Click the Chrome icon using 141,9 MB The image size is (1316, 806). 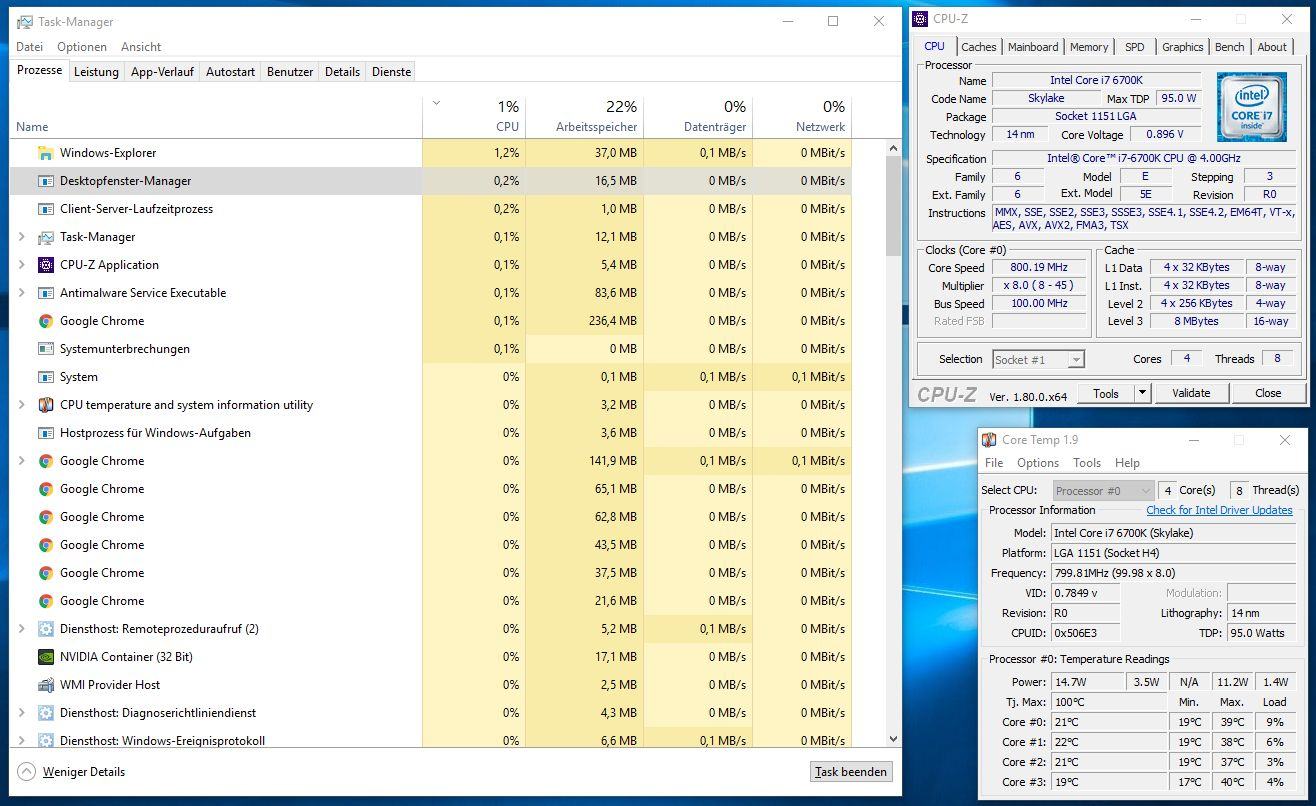[45, 461]
